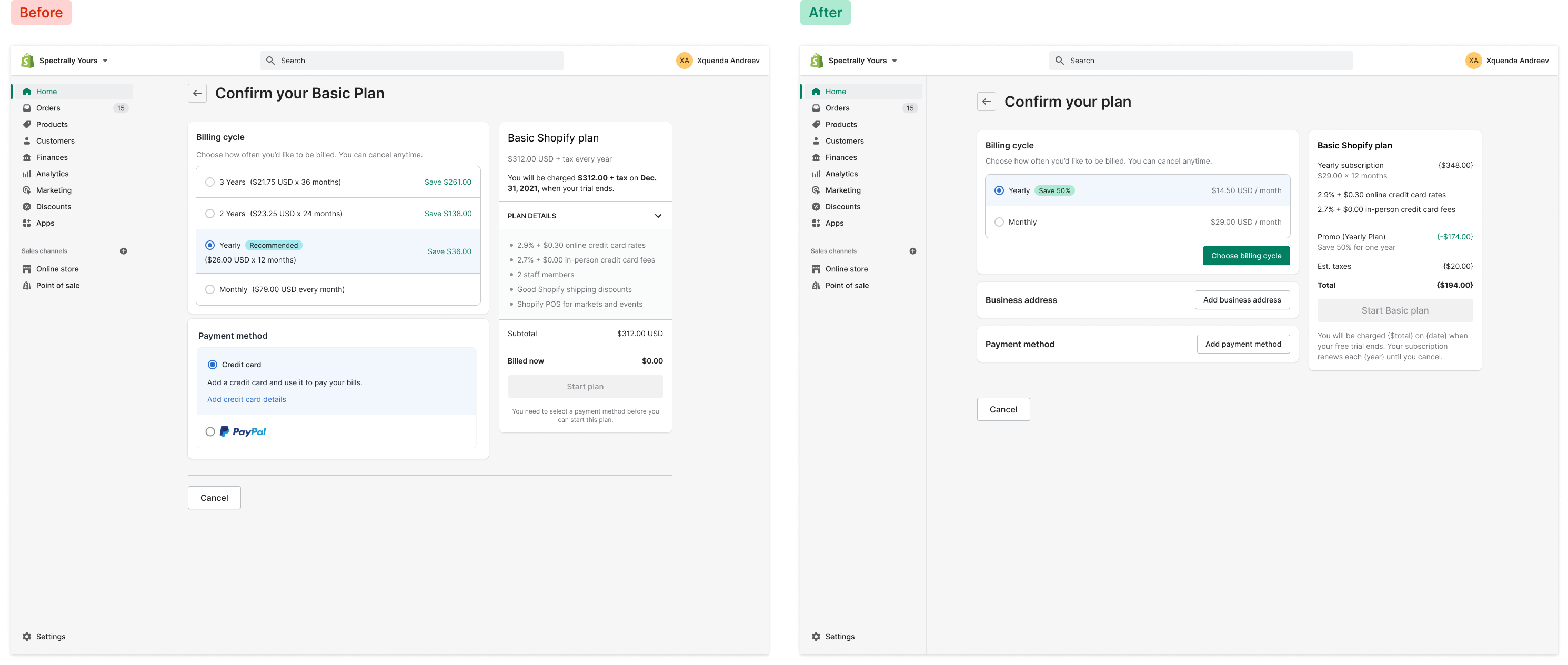Click Add credit card details link
The width and height of the screenshot is (1568, 665).
pyautogui.click(x=247, y=400)
